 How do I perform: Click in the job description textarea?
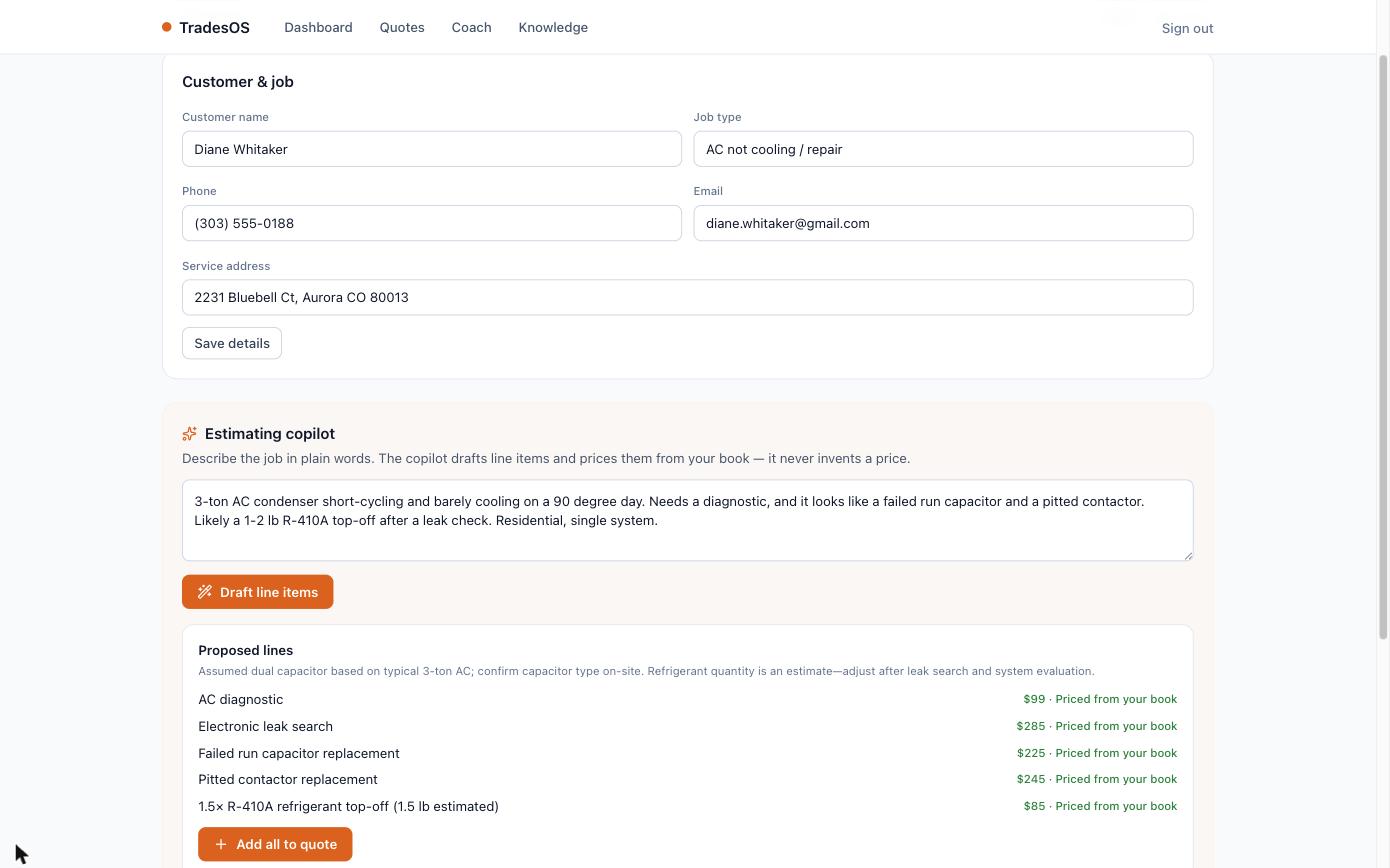click(x=688, y=520)
